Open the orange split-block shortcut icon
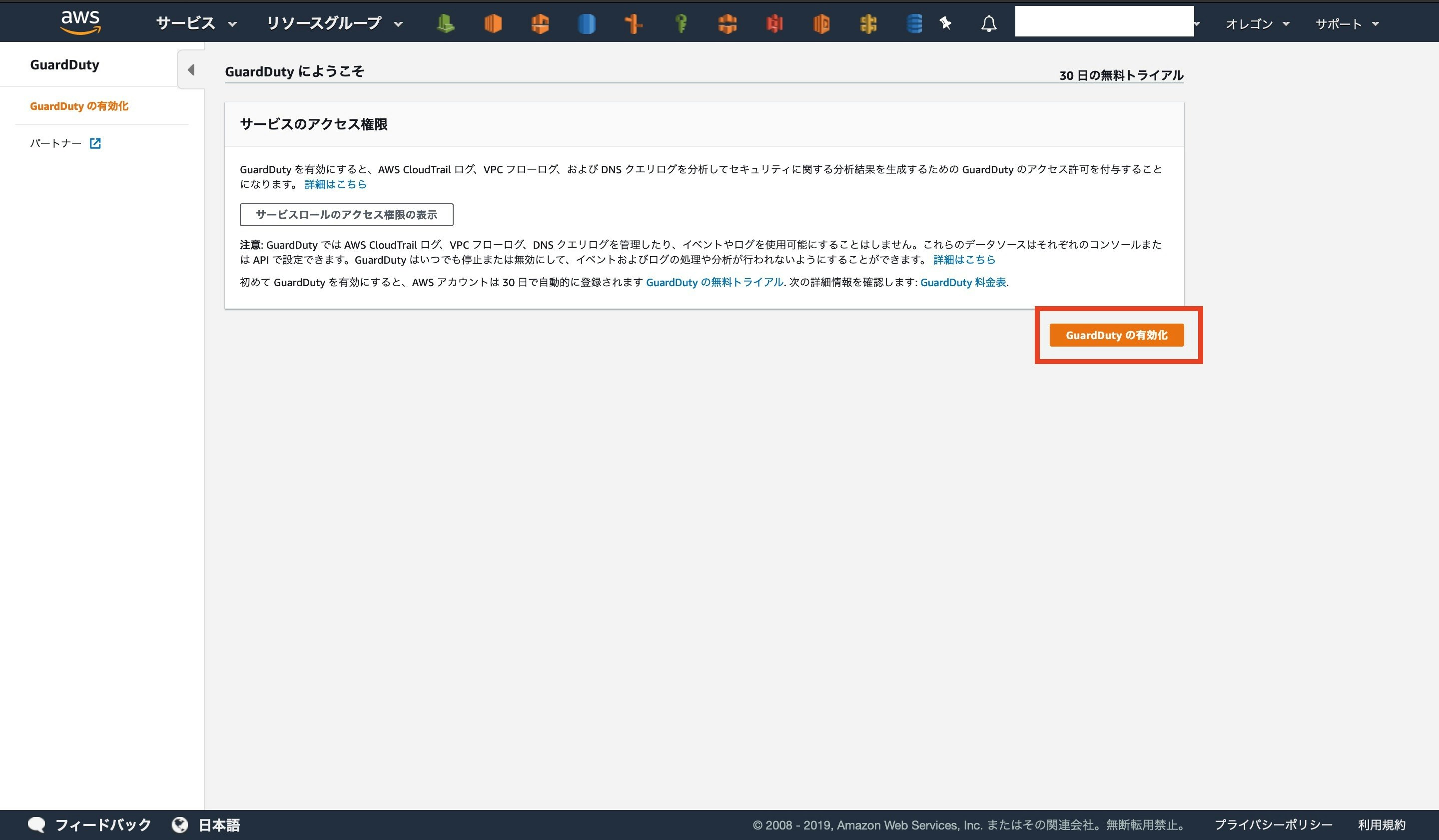The image size is (1439, 840). [727, 23]
